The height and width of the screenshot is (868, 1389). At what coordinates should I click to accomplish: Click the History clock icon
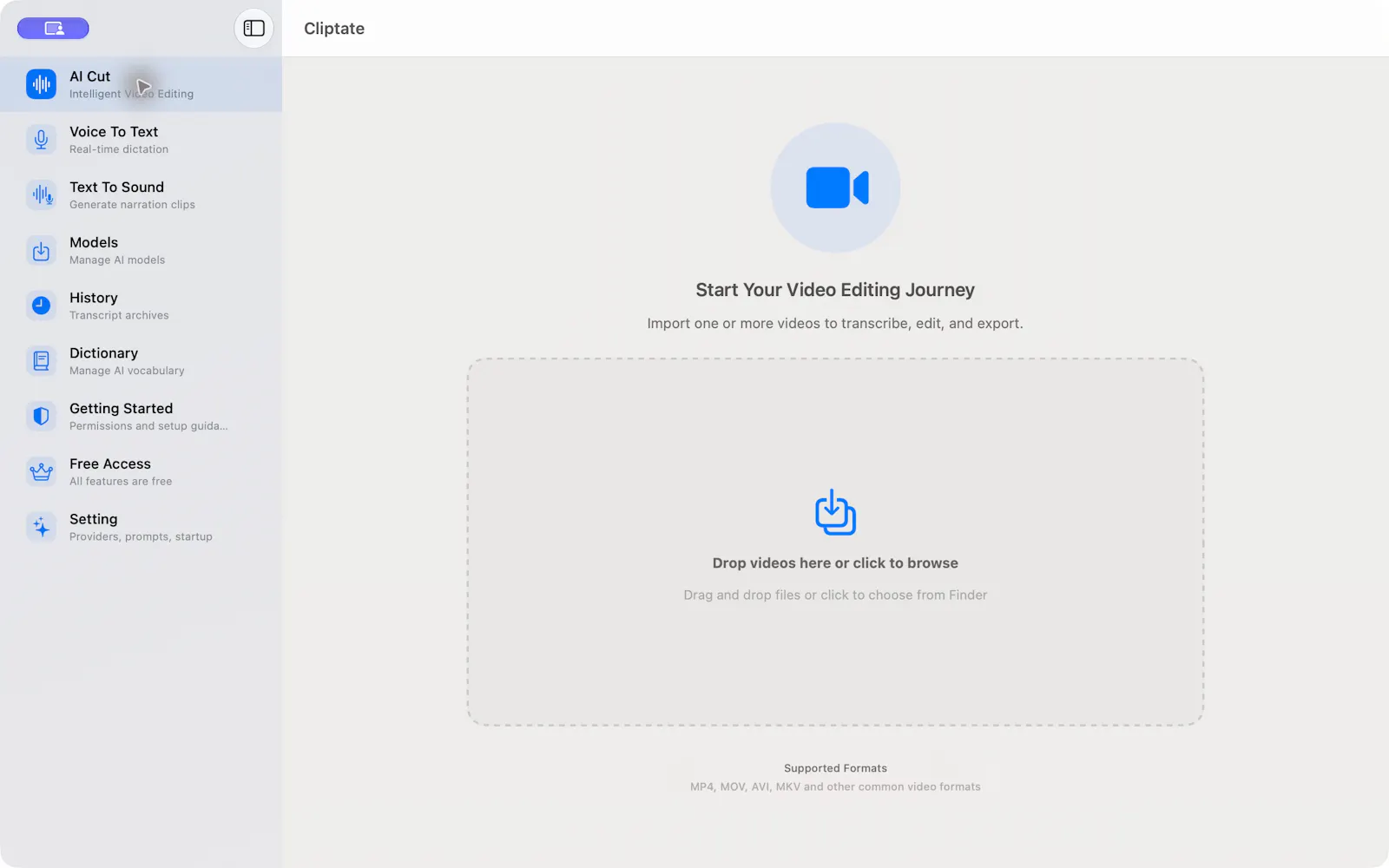41,306
